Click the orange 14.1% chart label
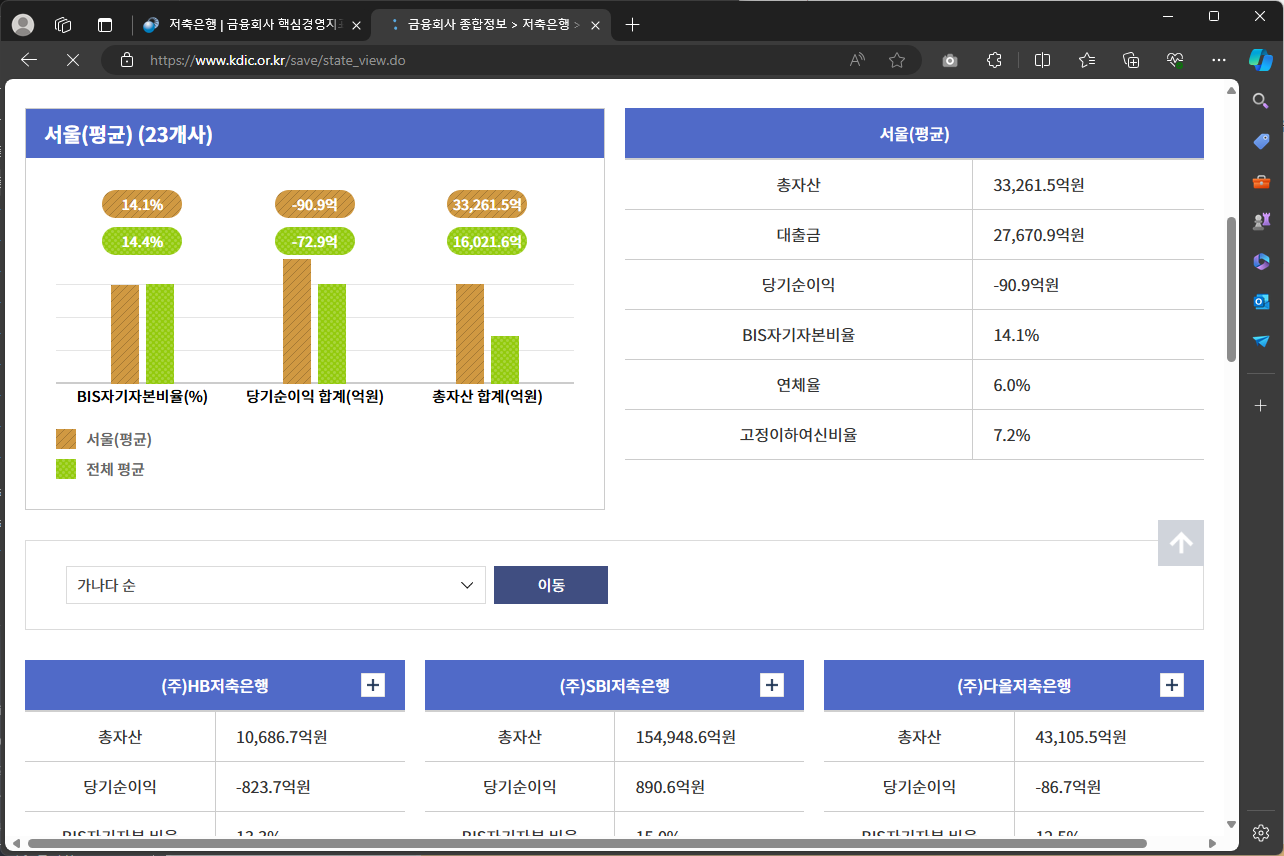The width and height of the screenshot is (1284, 856). coord(142,204)
